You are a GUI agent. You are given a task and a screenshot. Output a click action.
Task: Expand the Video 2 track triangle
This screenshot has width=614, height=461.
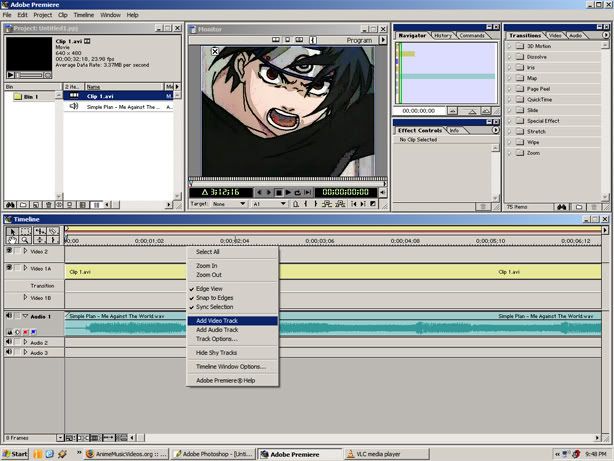click(25, 251)
